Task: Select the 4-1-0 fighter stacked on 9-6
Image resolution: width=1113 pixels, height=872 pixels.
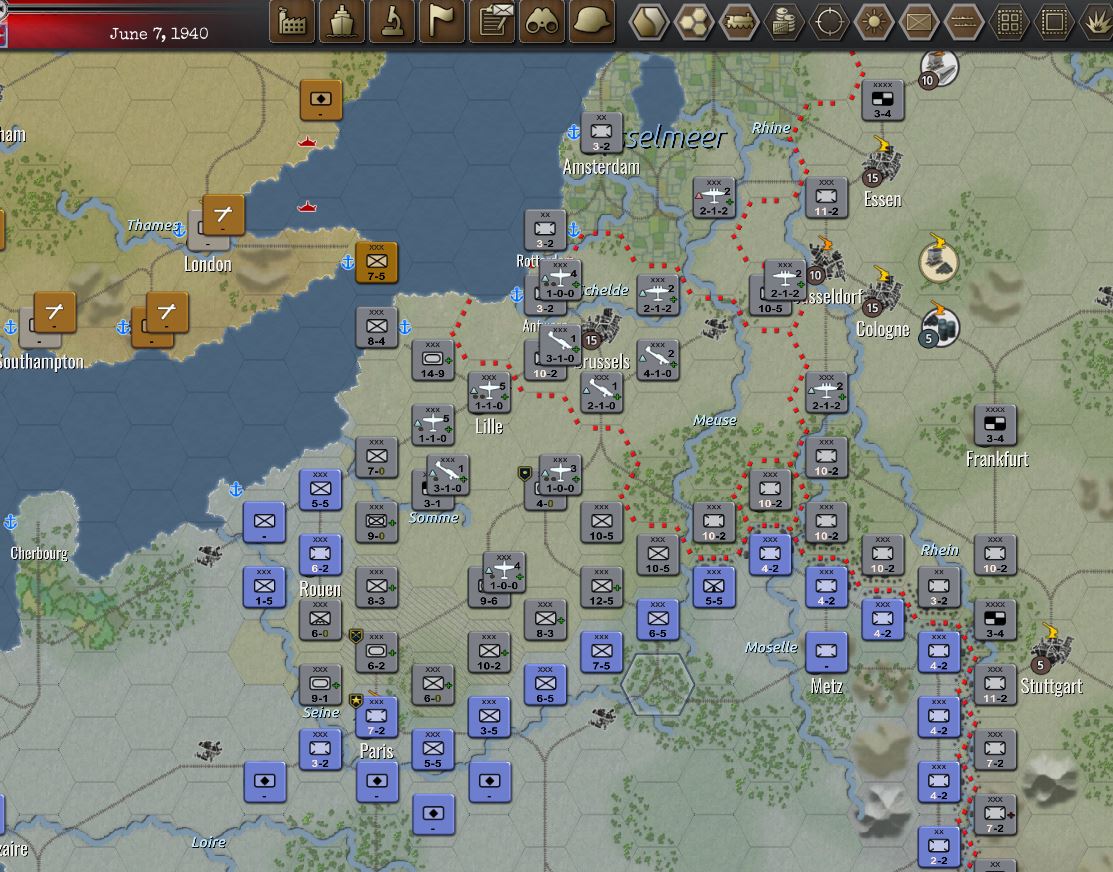Action: click(505, 572)
